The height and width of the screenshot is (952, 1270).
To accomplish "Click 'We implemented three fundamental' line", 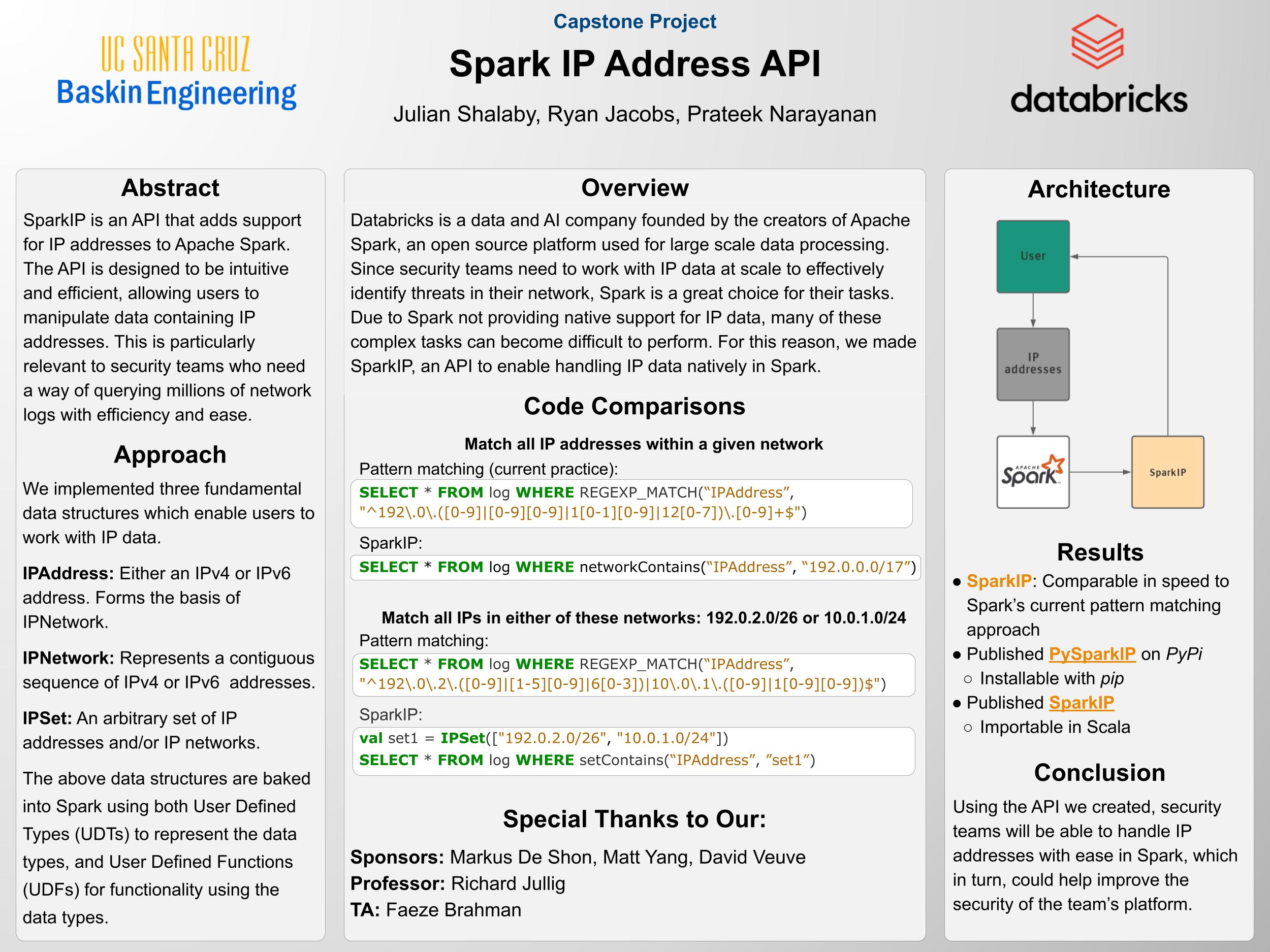I will coord(162,489).
